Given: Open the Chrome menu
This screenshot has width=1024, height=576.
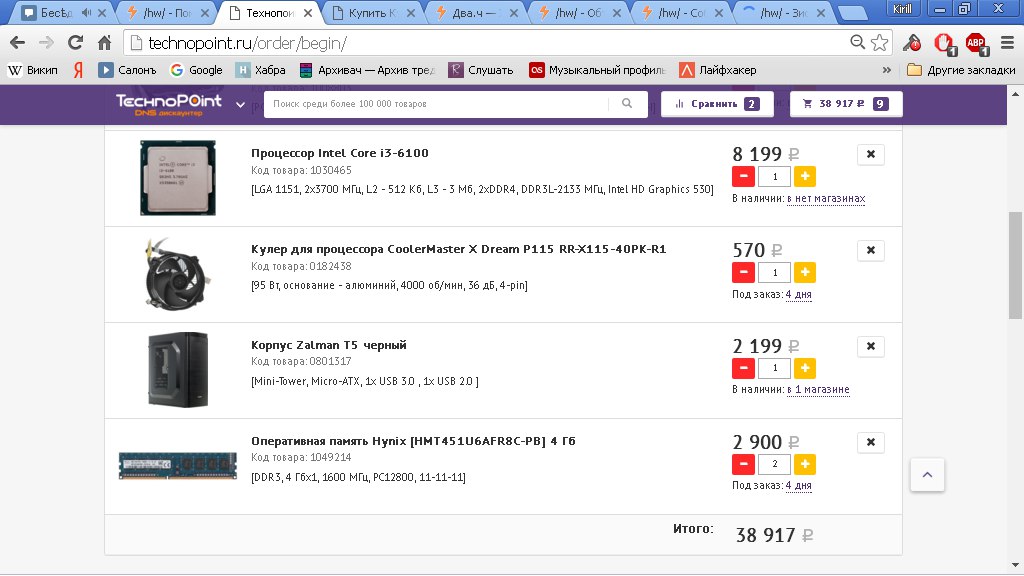Looking at the screenshot, I should tap(1008, 43).
